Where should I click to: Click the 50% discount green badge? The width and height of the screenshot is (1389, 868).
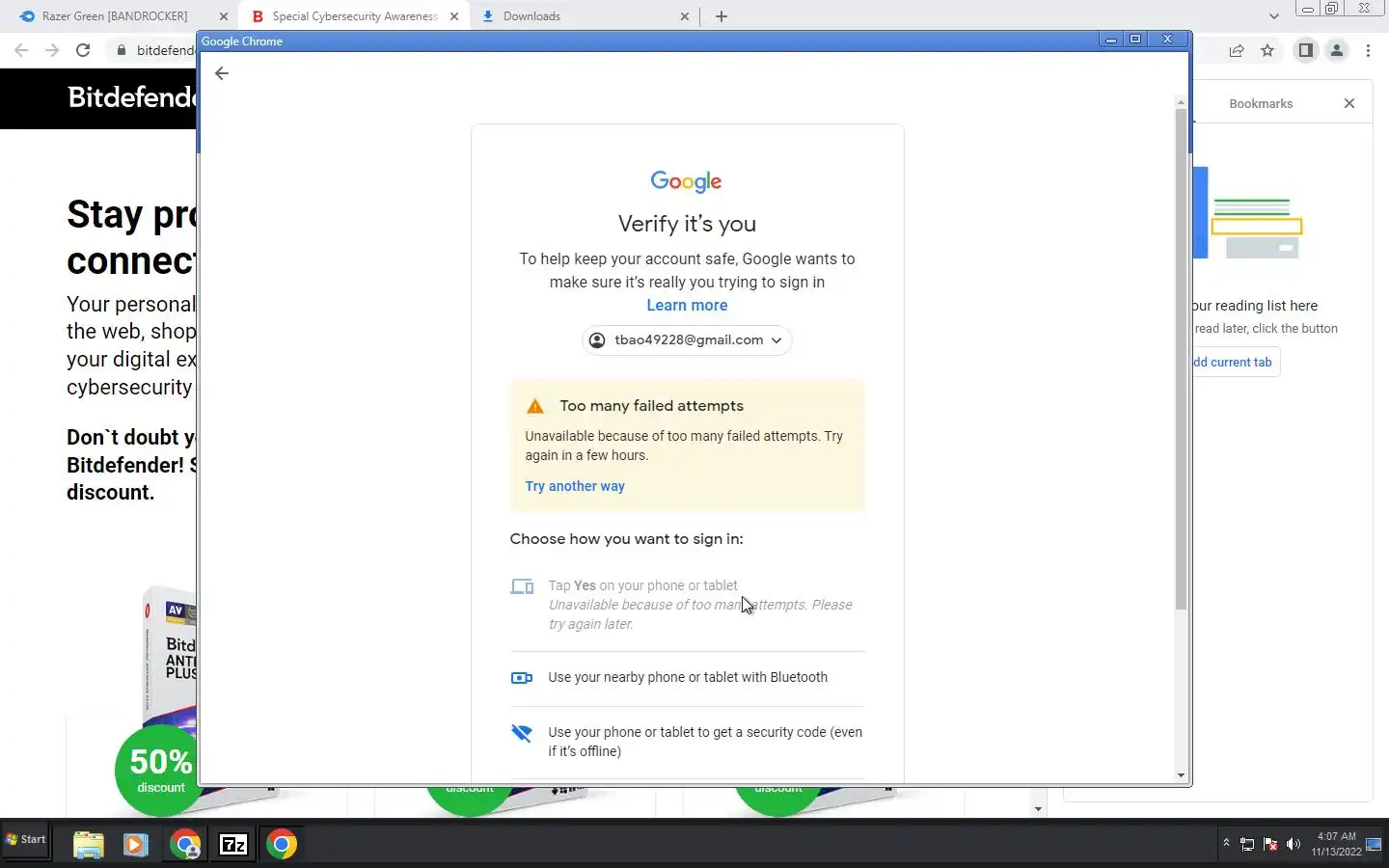tap(160, 772)
